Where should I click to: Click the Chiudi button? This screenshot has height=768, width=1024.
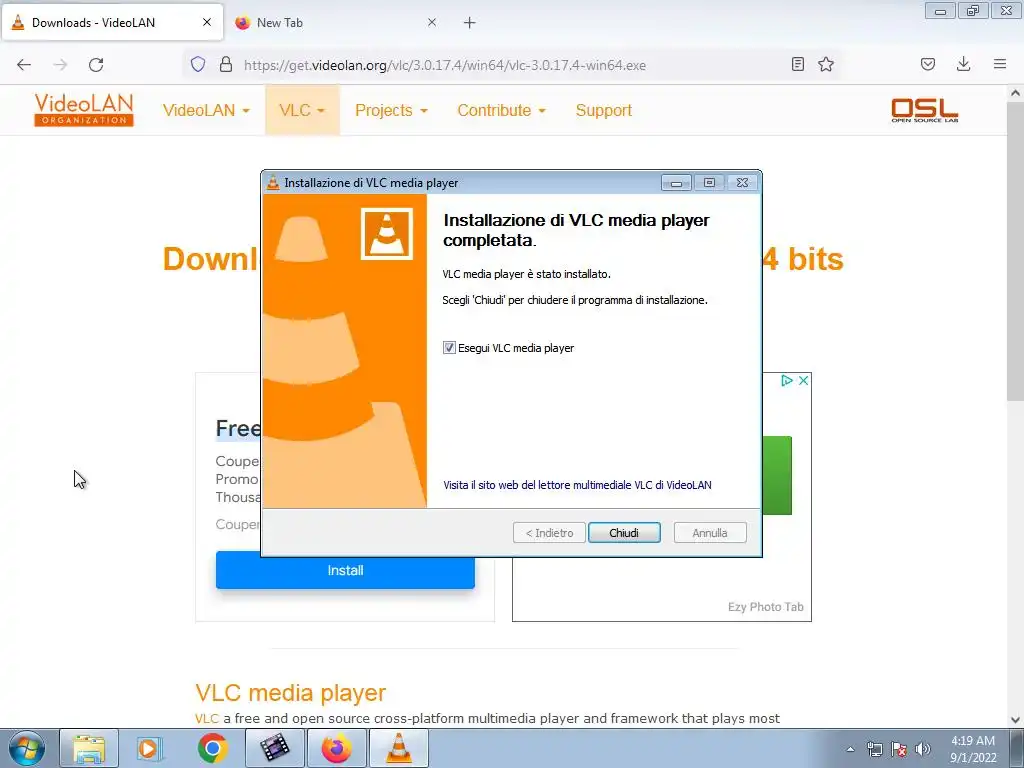tap(624, 533)
